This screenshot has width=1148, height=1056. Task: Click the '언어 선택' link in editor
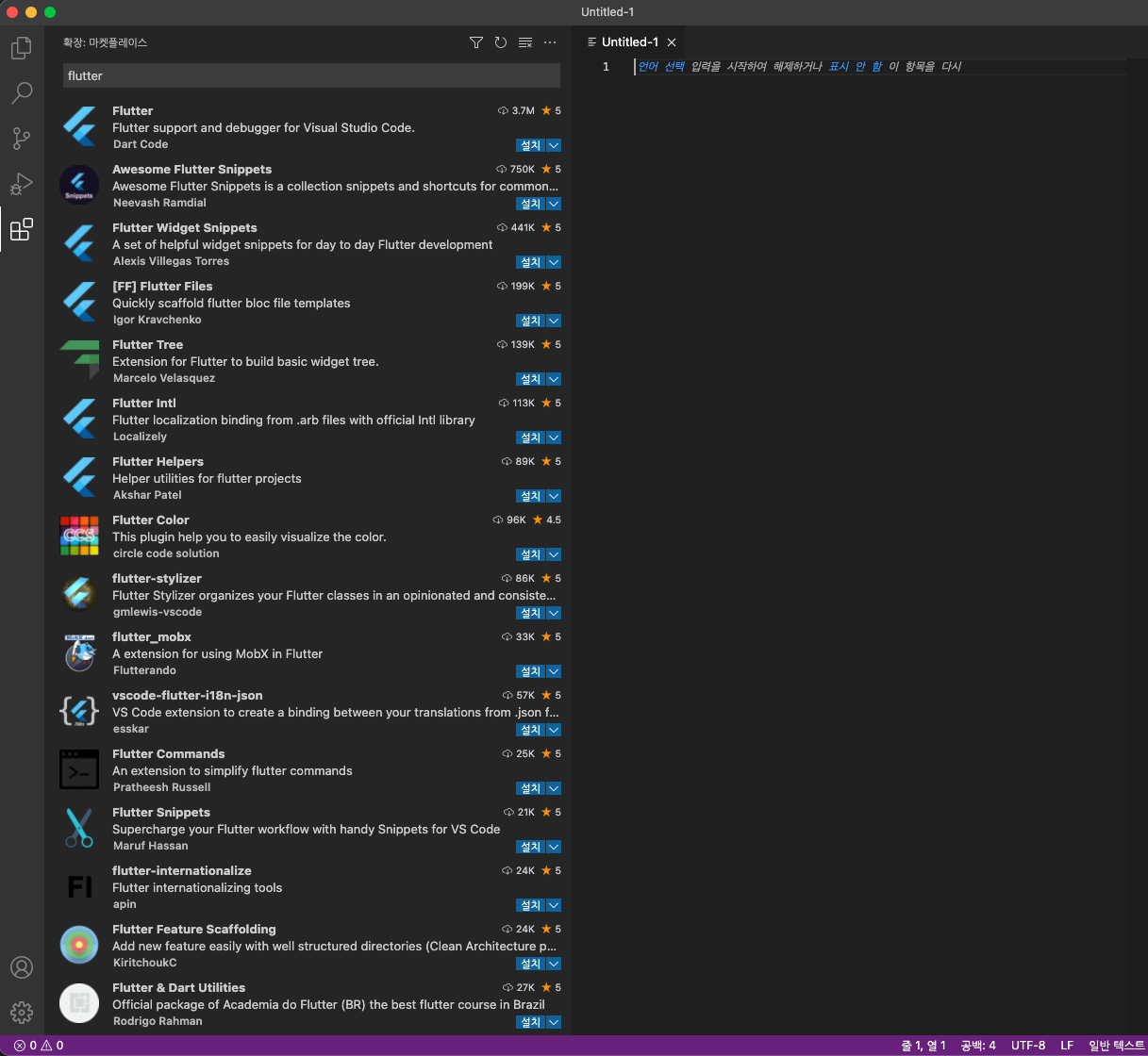click(661, 66)
